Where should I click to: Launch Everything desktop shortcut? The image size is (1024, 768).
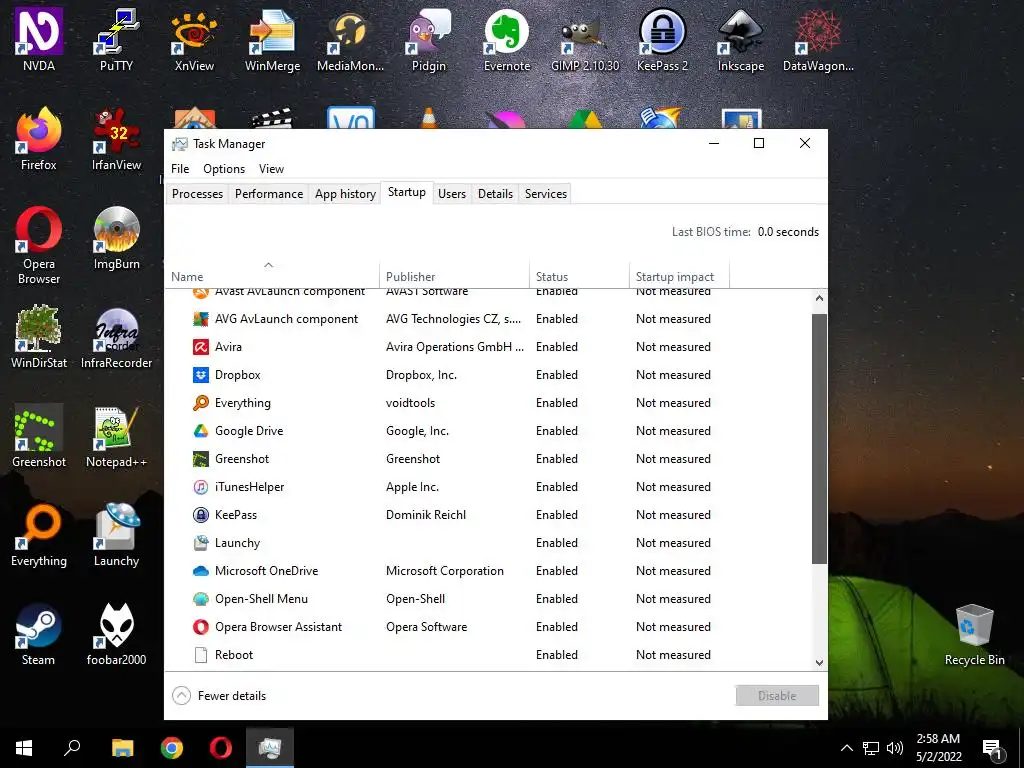click(x=39, y=536)
